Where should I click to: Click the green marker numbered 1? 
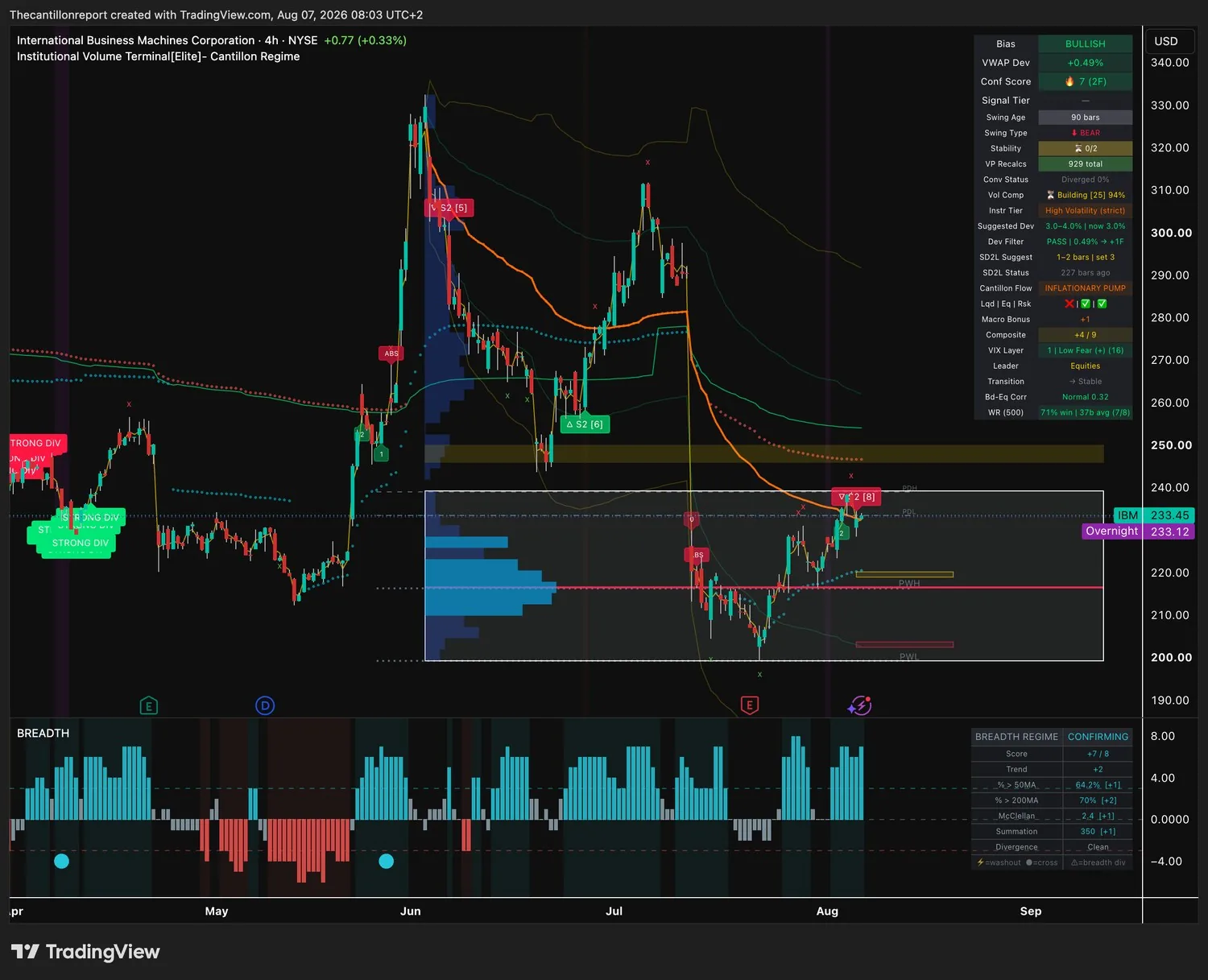382,454
